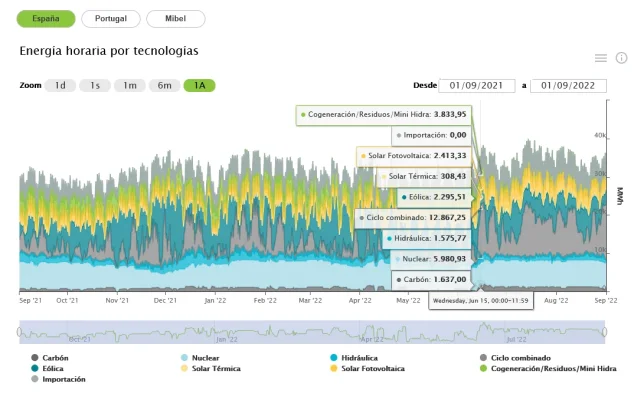Click the left navigator range handle
644x400 pixels.
click(19, 331)
